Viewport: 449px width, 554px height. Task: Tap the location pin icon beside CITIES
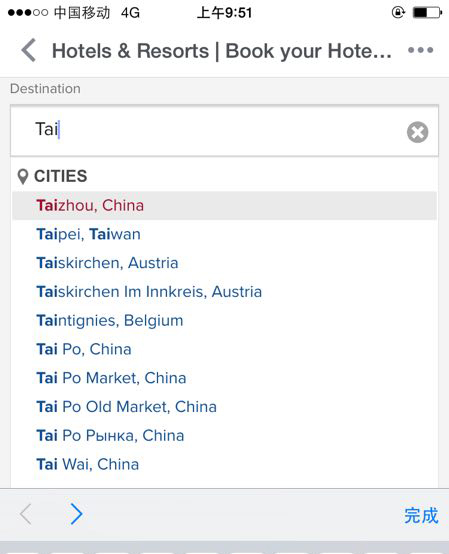pyautogui.click(x=23, y=177)
